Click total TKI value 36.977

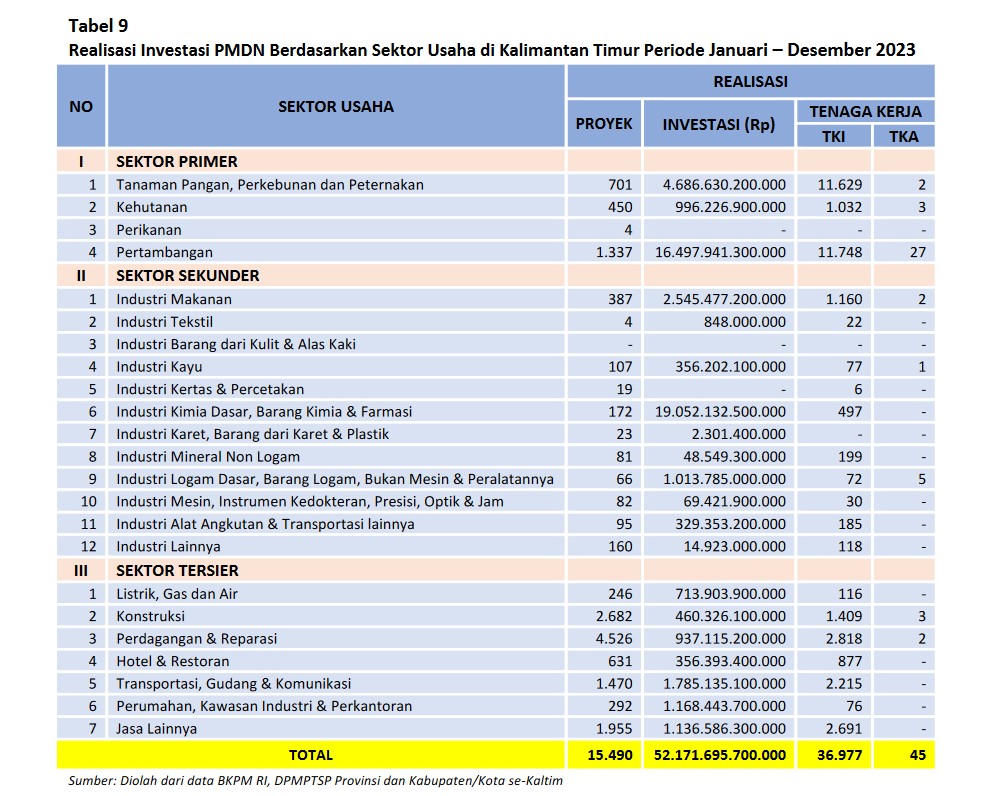click(840, 755)
